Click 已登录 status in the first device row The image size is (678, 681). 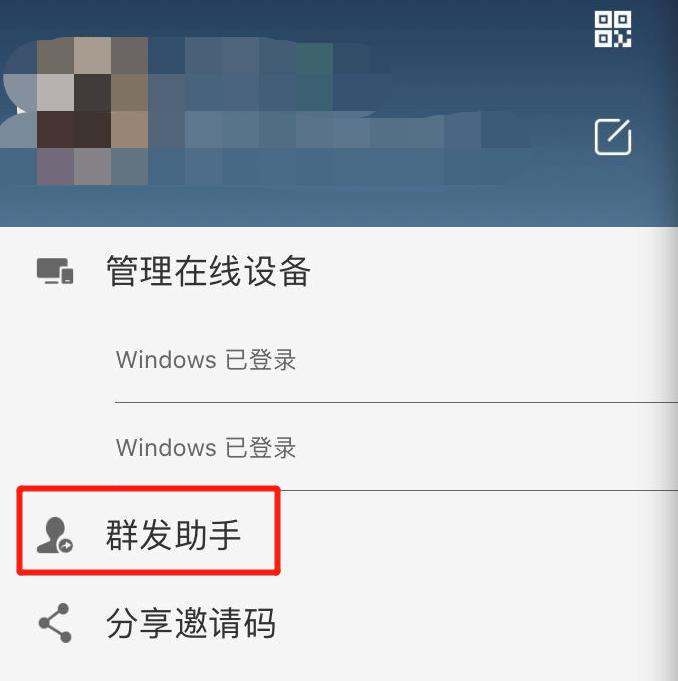click(x=261, y=360)
